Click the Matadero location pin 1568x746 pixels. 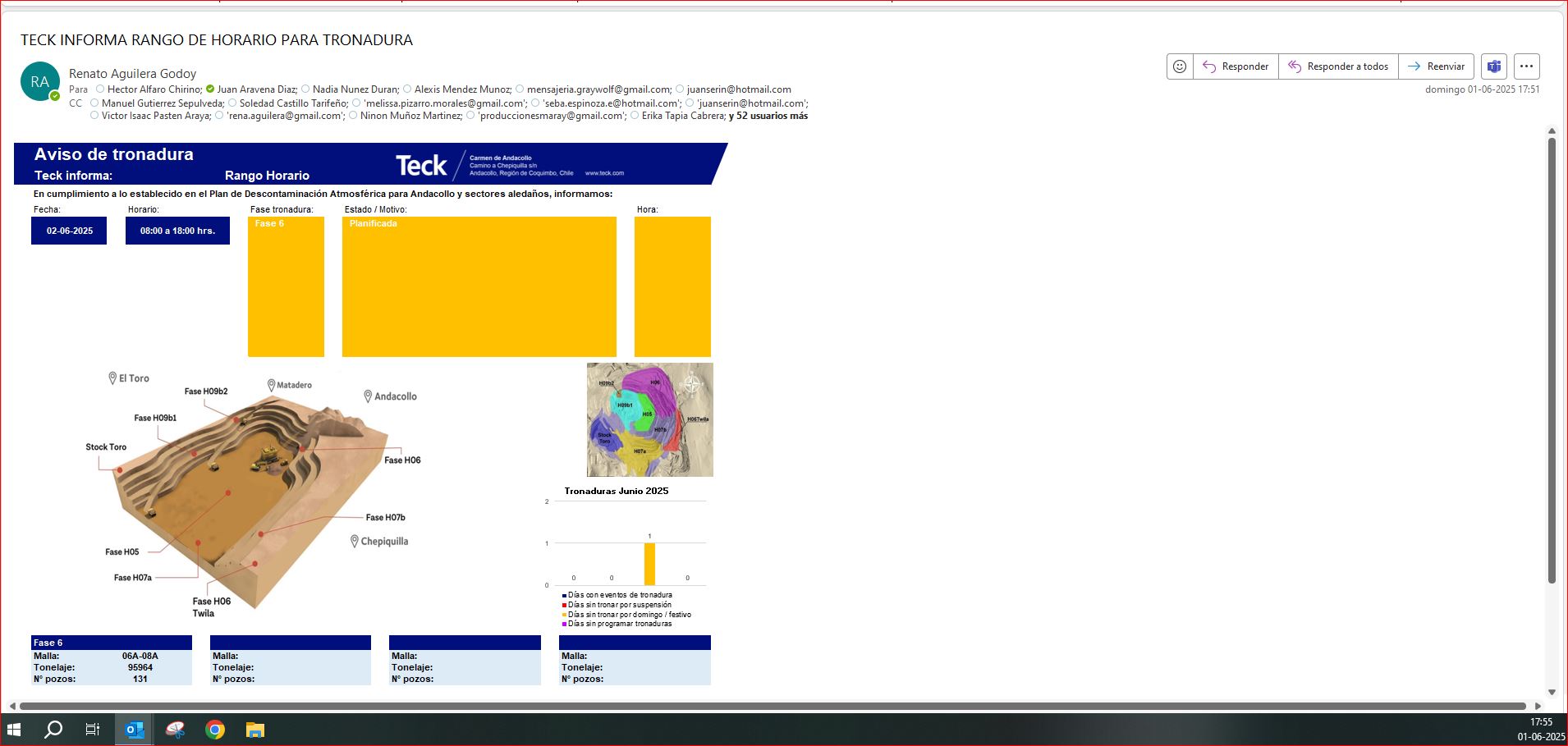pyautogui.click(x=271, y=385)
